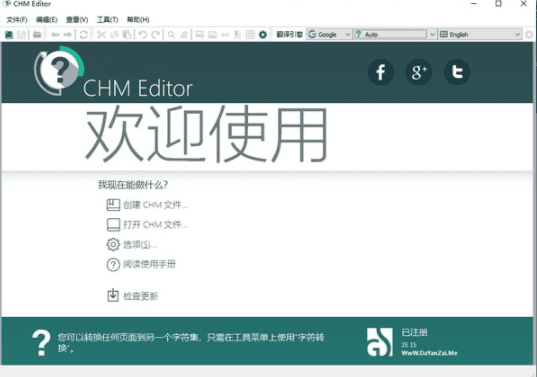This screenshot has height=377, width=537.
Task: Click the find magnifier icon
Action: tap(171, 35)
